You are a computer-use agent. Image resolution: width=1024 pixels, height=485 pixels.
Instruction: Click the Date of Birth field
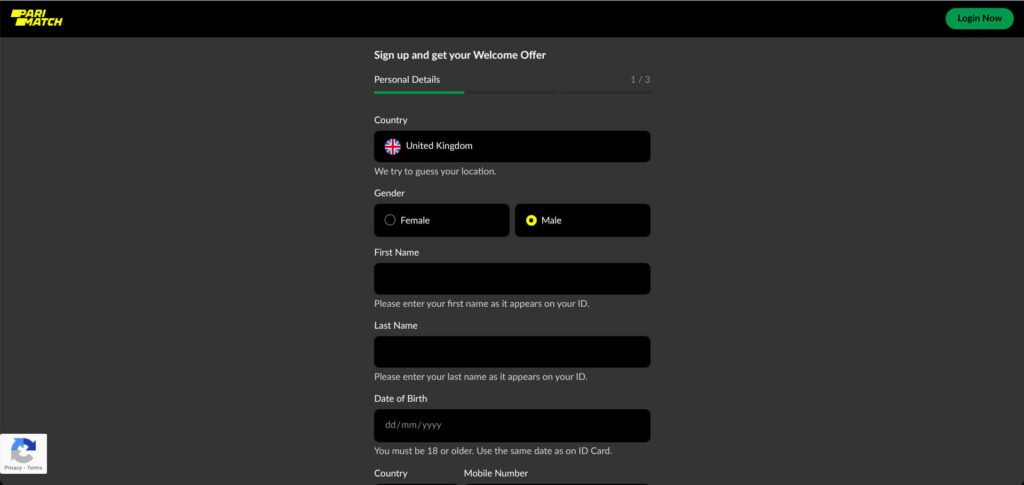511,426
